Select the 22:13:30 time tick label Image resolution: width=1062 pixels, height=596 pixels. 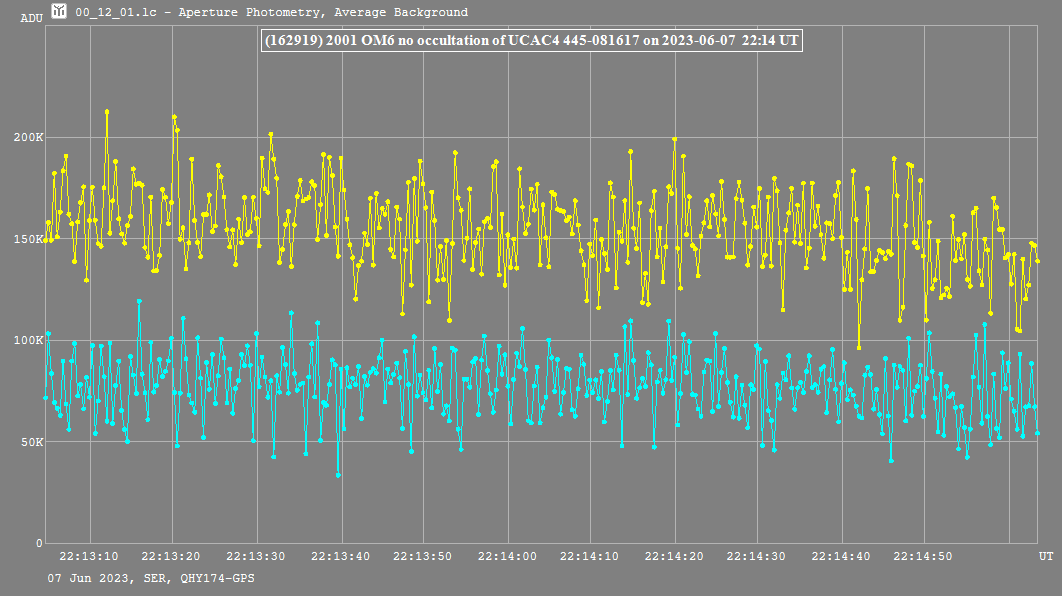(x=256, y=556)
